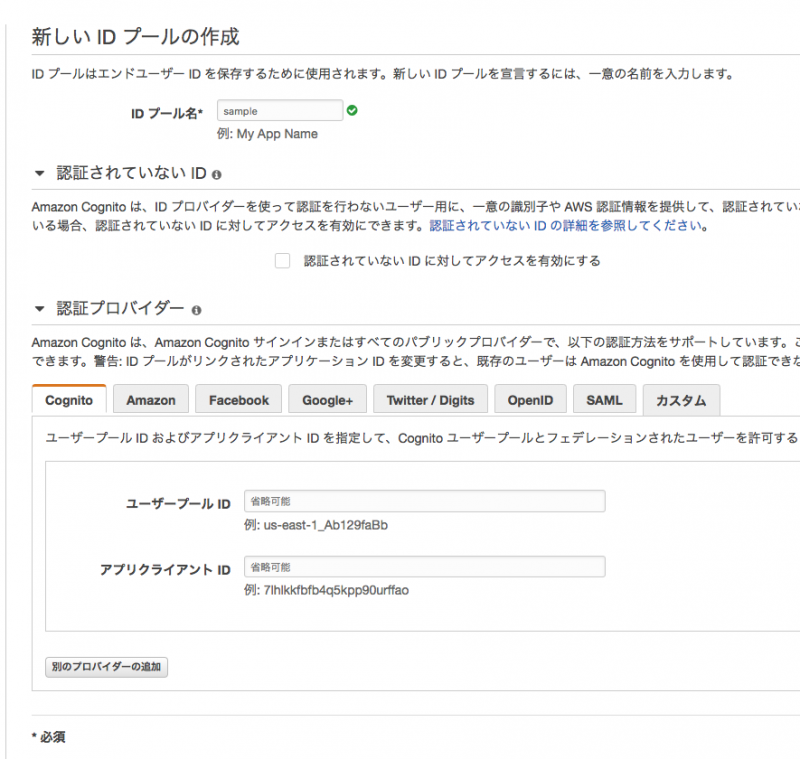Screen dimensions: 800x759
Task: Switch to the Facebook provider tab
Action: [238, 398]
